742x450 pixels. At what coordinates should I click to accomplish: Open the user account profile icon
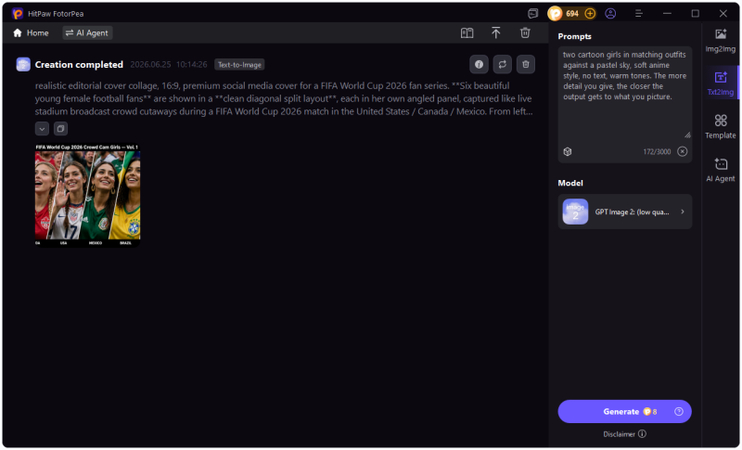tap(610, 14)
